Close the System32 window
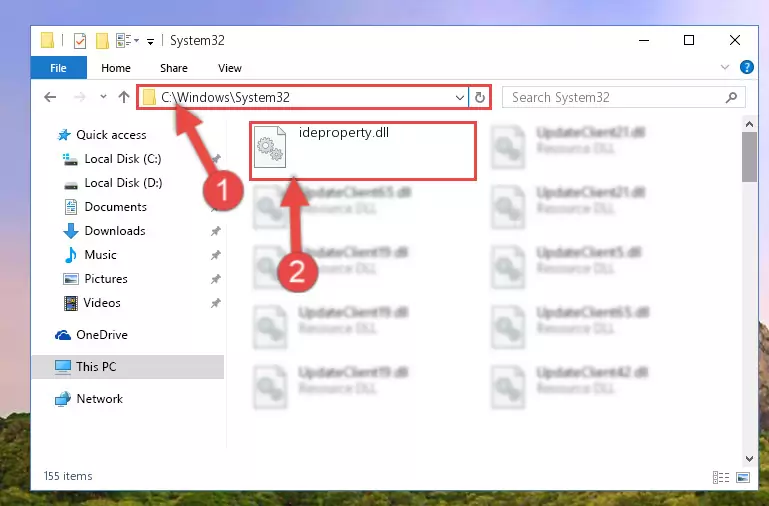 point(735,40)
